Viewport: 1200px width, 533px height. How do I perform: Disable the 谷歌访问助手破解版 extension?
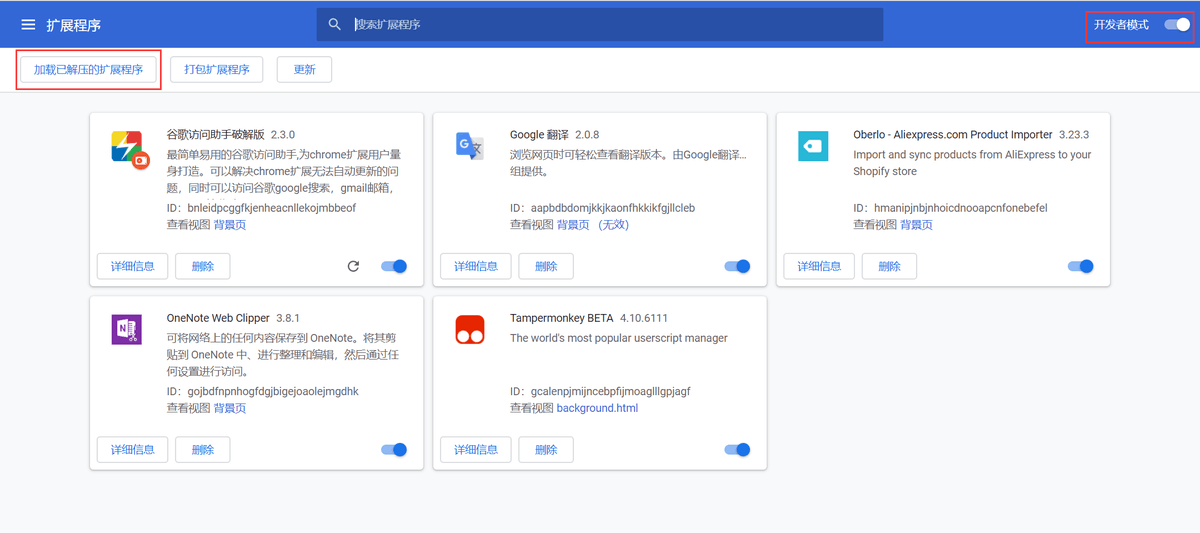tap(395, 266)
